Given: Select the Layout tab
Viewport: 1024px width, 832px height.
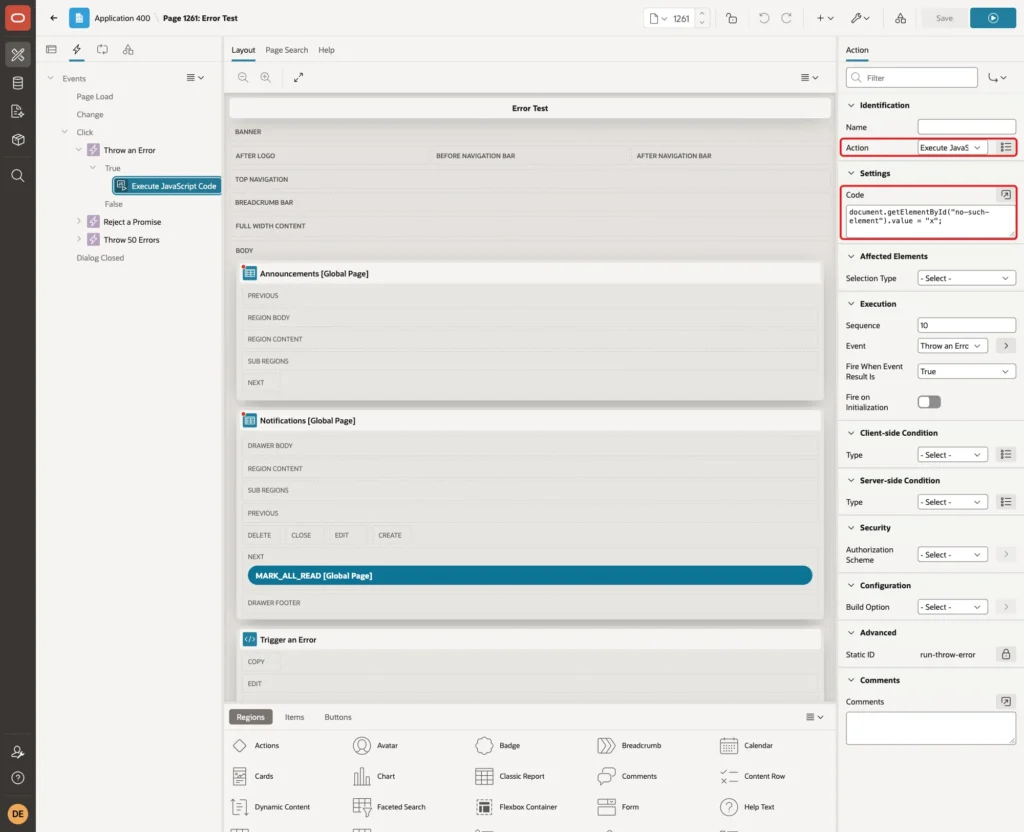Looking at the screenshot, I should (x=243, y=50).
